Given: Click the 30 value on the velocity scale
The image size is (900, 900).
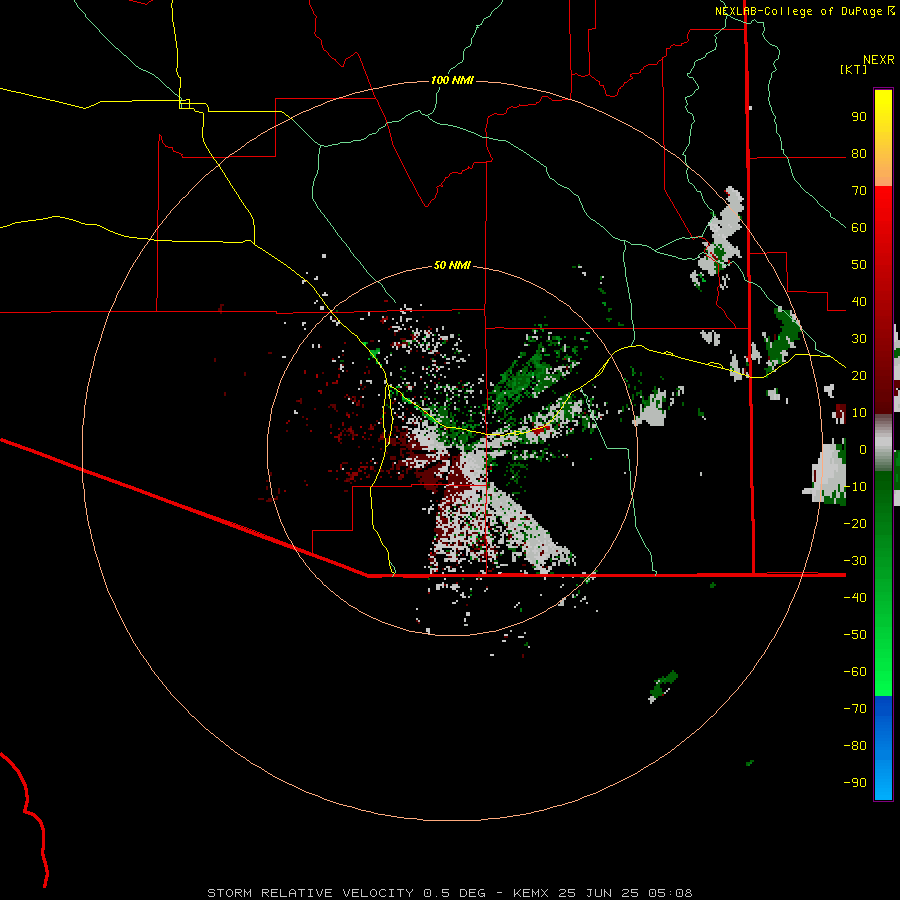Looking at the screenshot, I should (x=859, y=339).
